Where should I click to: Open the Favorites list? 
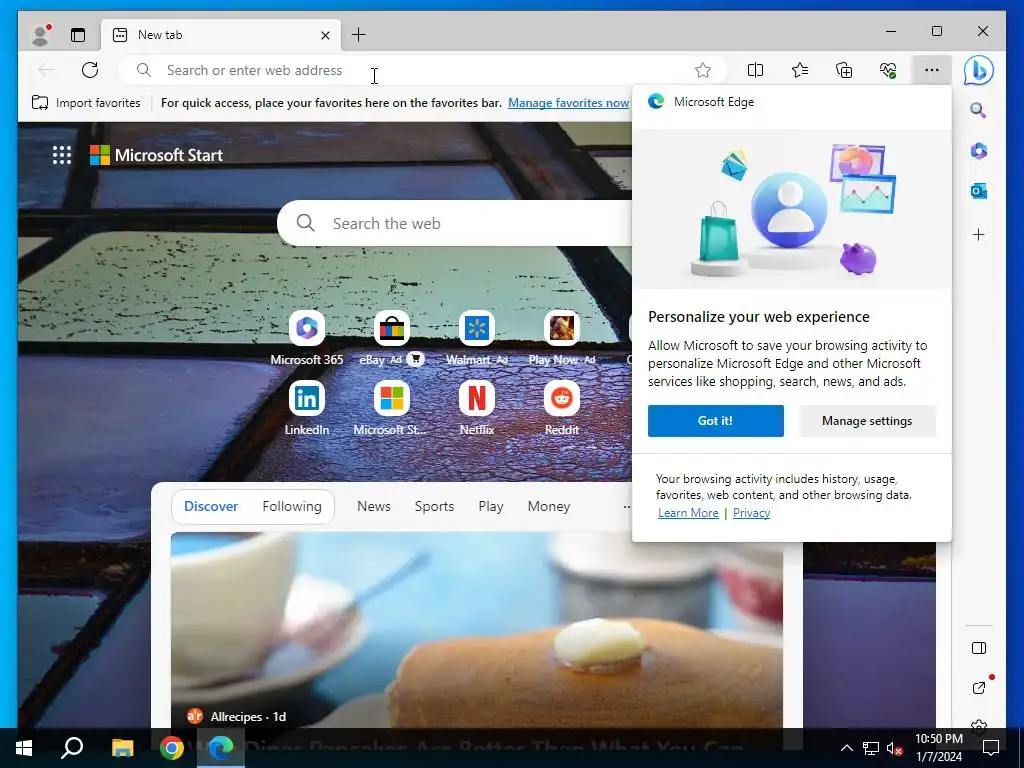coord(800,70)
